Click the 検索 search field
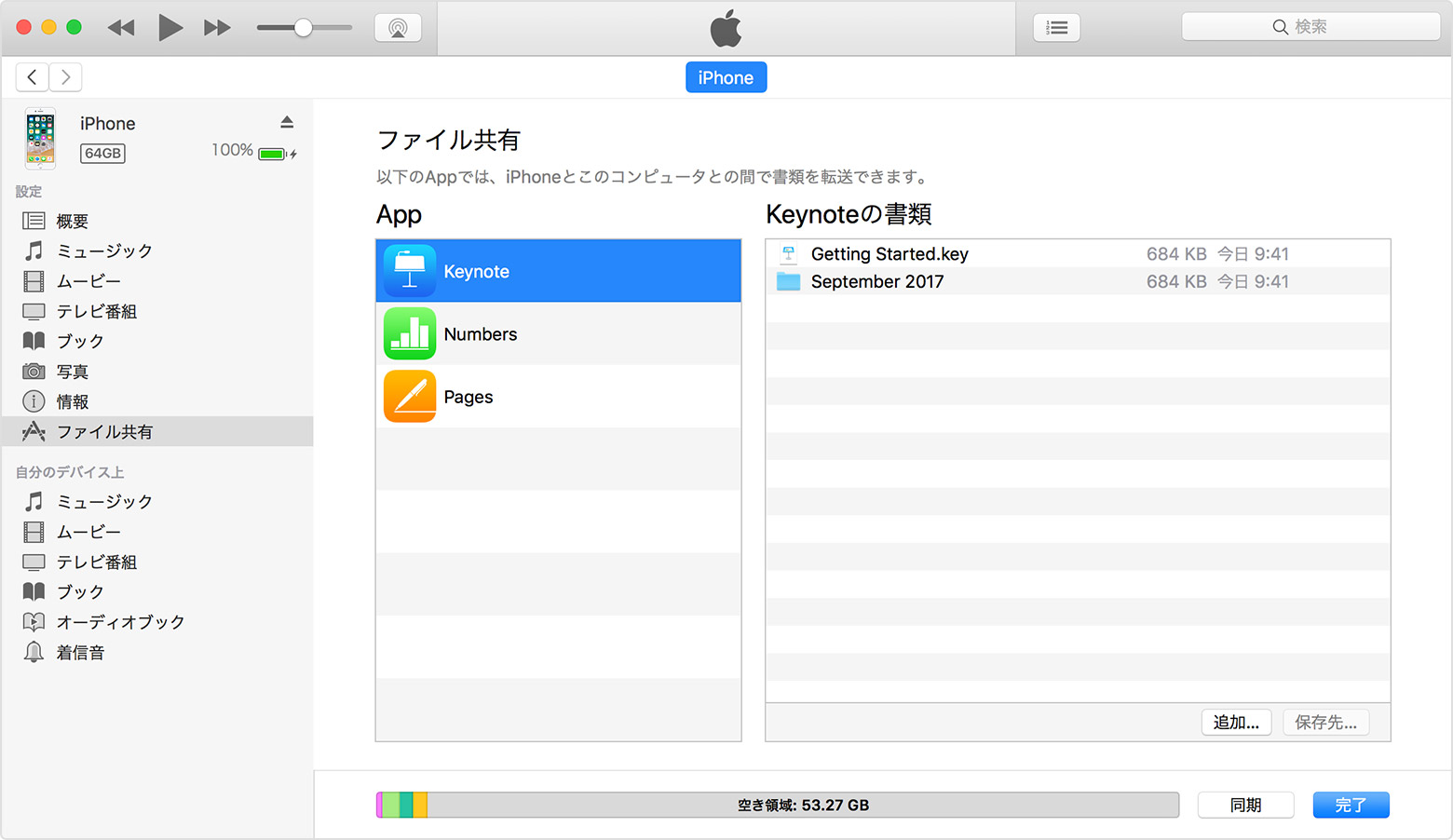The image size is (1453, 840). point(1310,27)
